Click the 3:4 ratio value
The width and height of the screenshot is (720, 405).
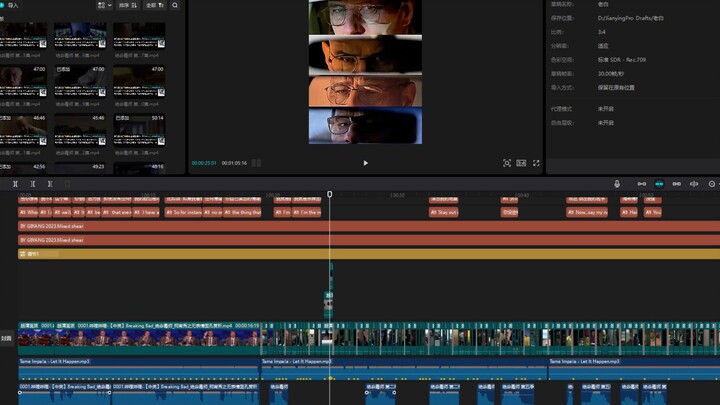tap(602, 32)
